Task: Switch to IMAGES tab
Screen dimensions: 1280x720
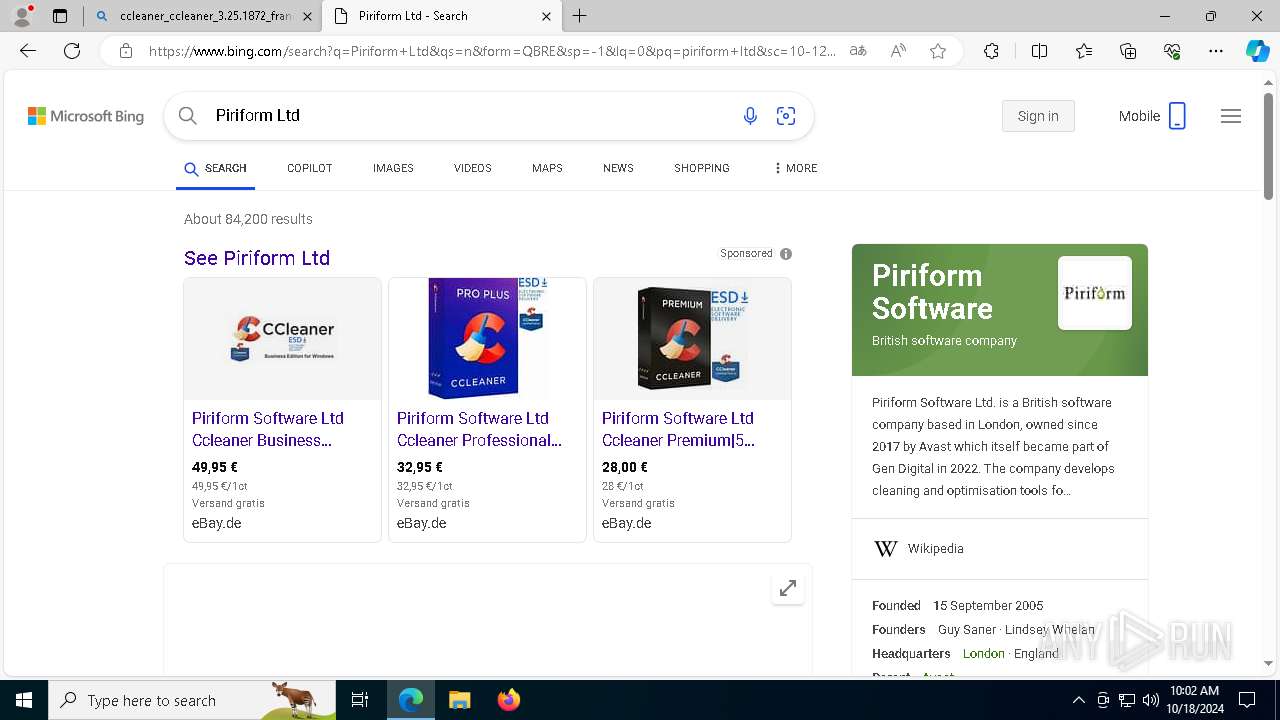Action: click(x=393, y=168)
